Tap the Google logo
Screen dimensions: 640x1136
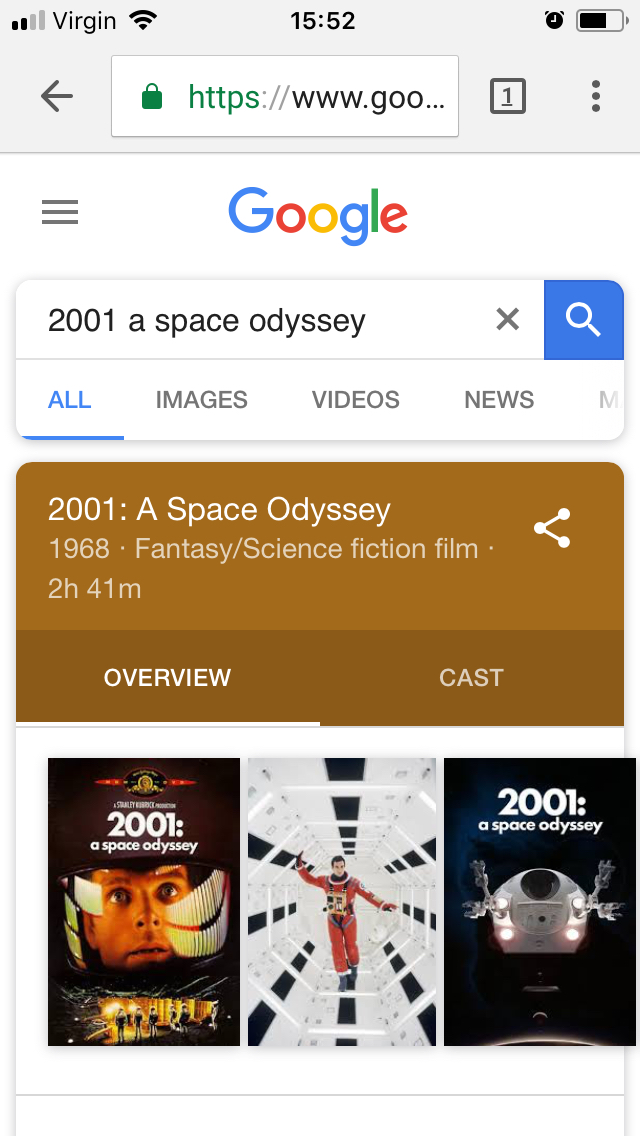tap(318, 215)
